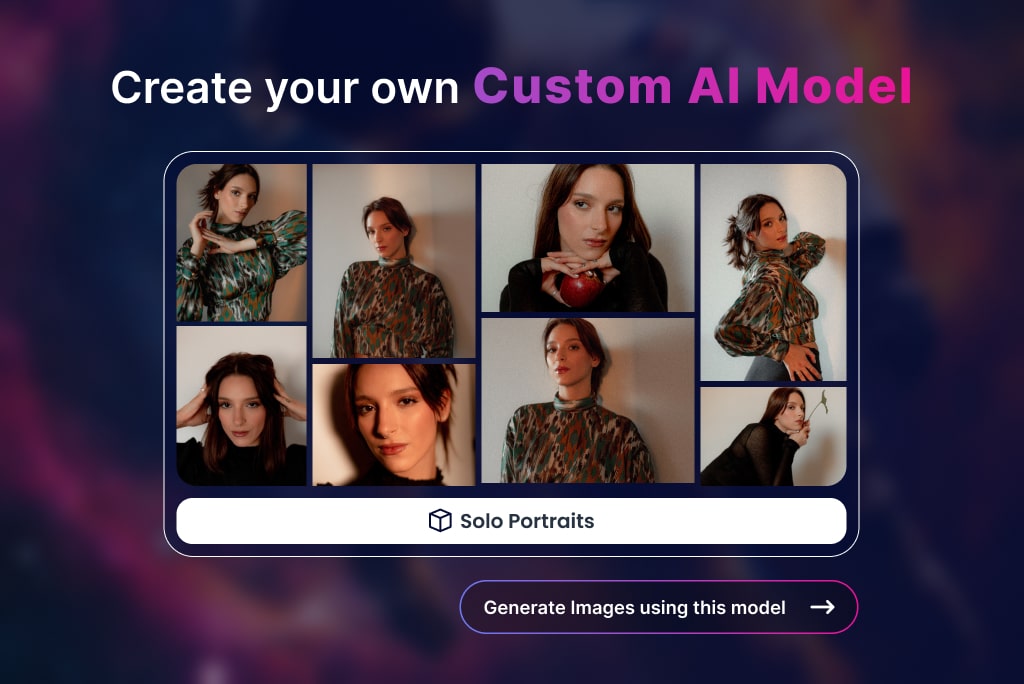Click the white Create your own text

[x=285, y=88]
